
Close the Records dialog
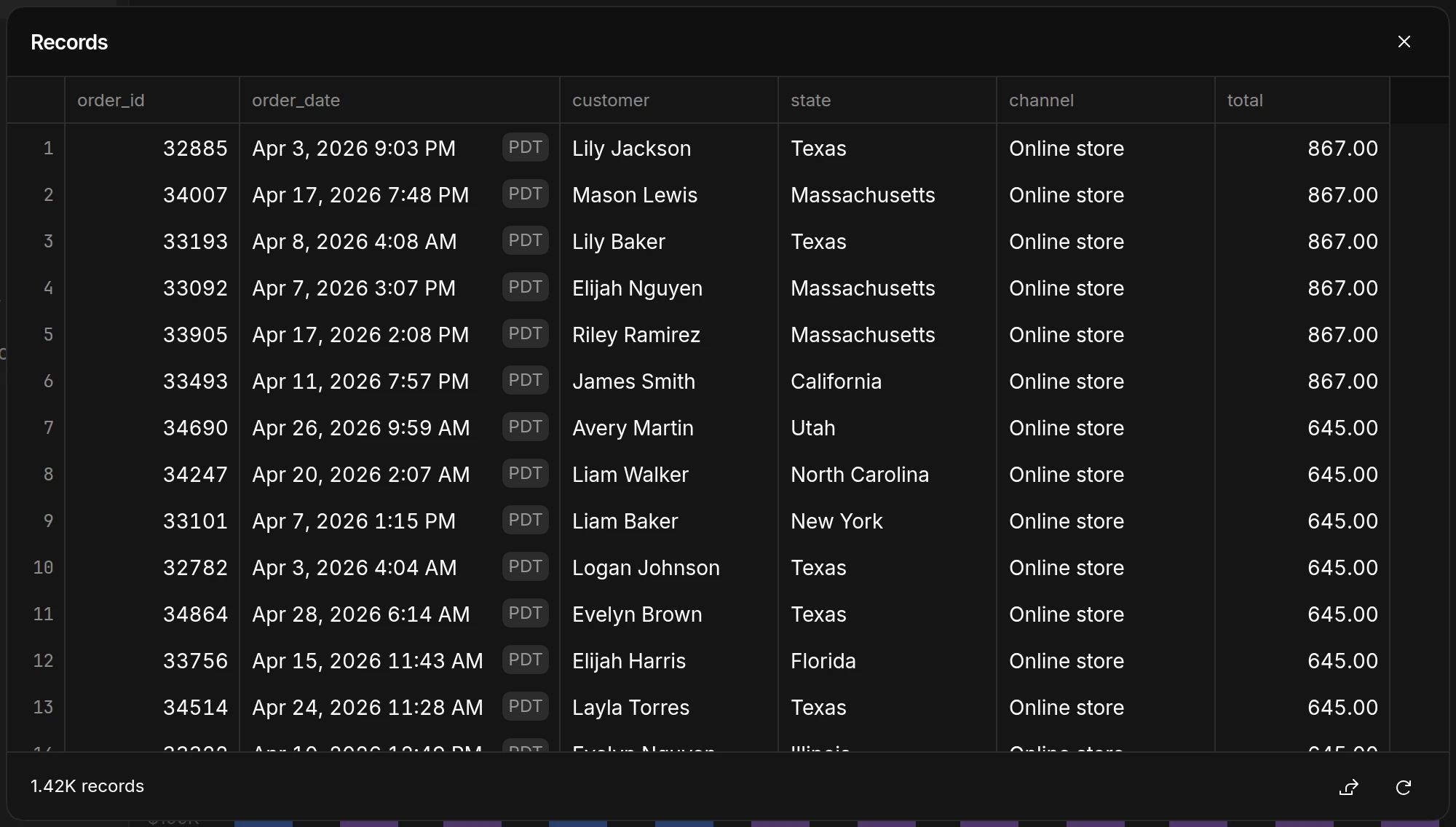[x=1404, y=42]
